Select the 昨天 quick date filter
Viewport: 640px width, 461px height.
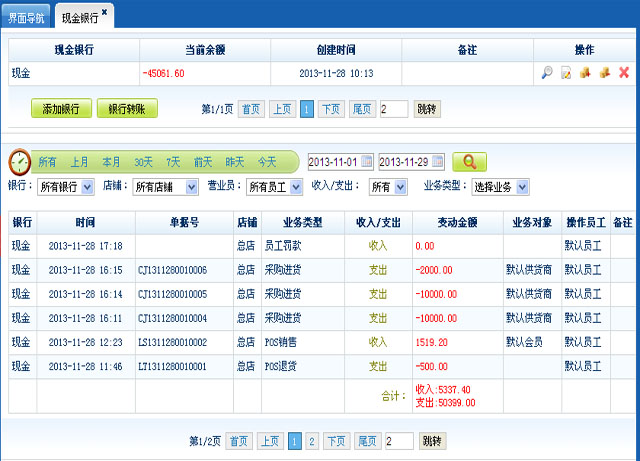tap(235, 162)
